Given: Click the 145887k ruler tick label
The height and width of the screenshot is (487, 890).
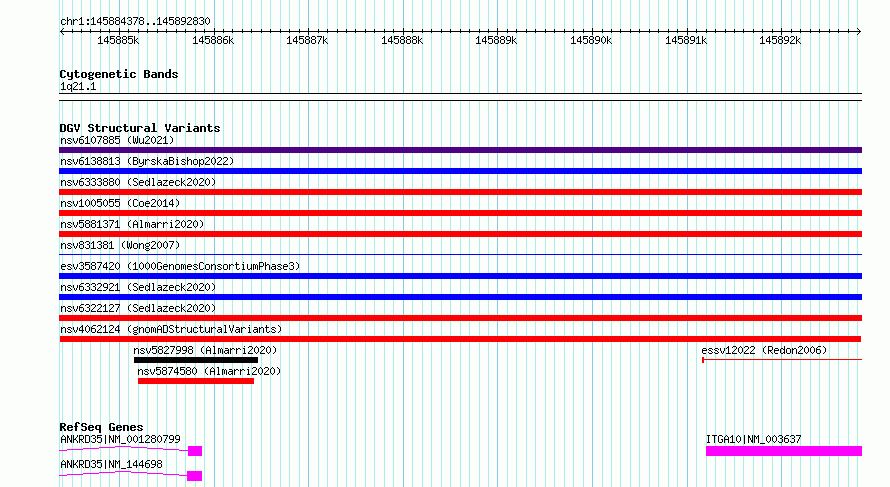Looking at the screenshot, I should pyautogui.click(x=307, y=40).
